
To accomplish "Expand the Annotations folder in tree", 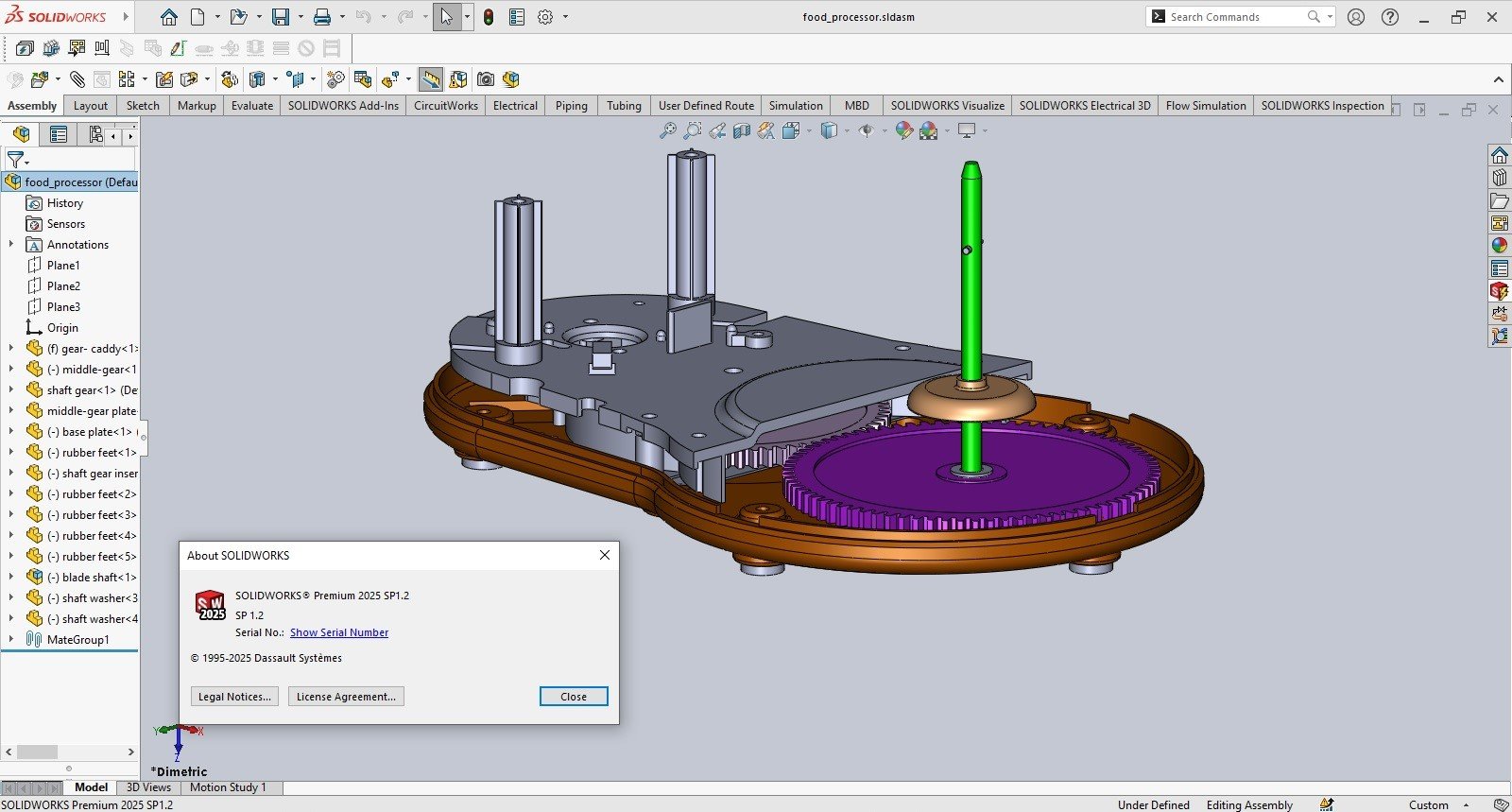I will click(11, 244).
